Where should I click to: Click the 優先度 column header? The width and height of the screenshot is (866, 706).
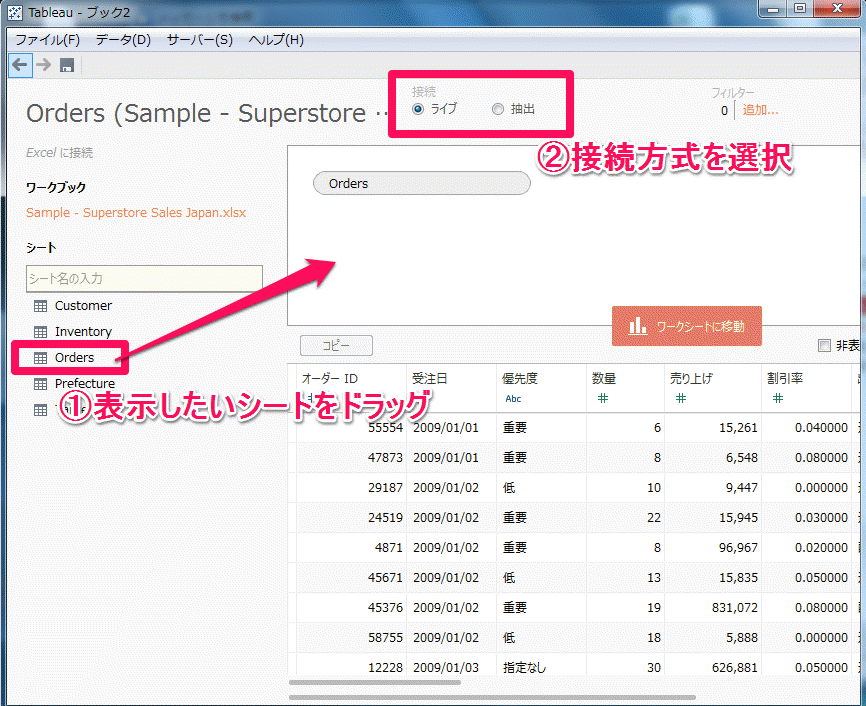click(520, 378)
